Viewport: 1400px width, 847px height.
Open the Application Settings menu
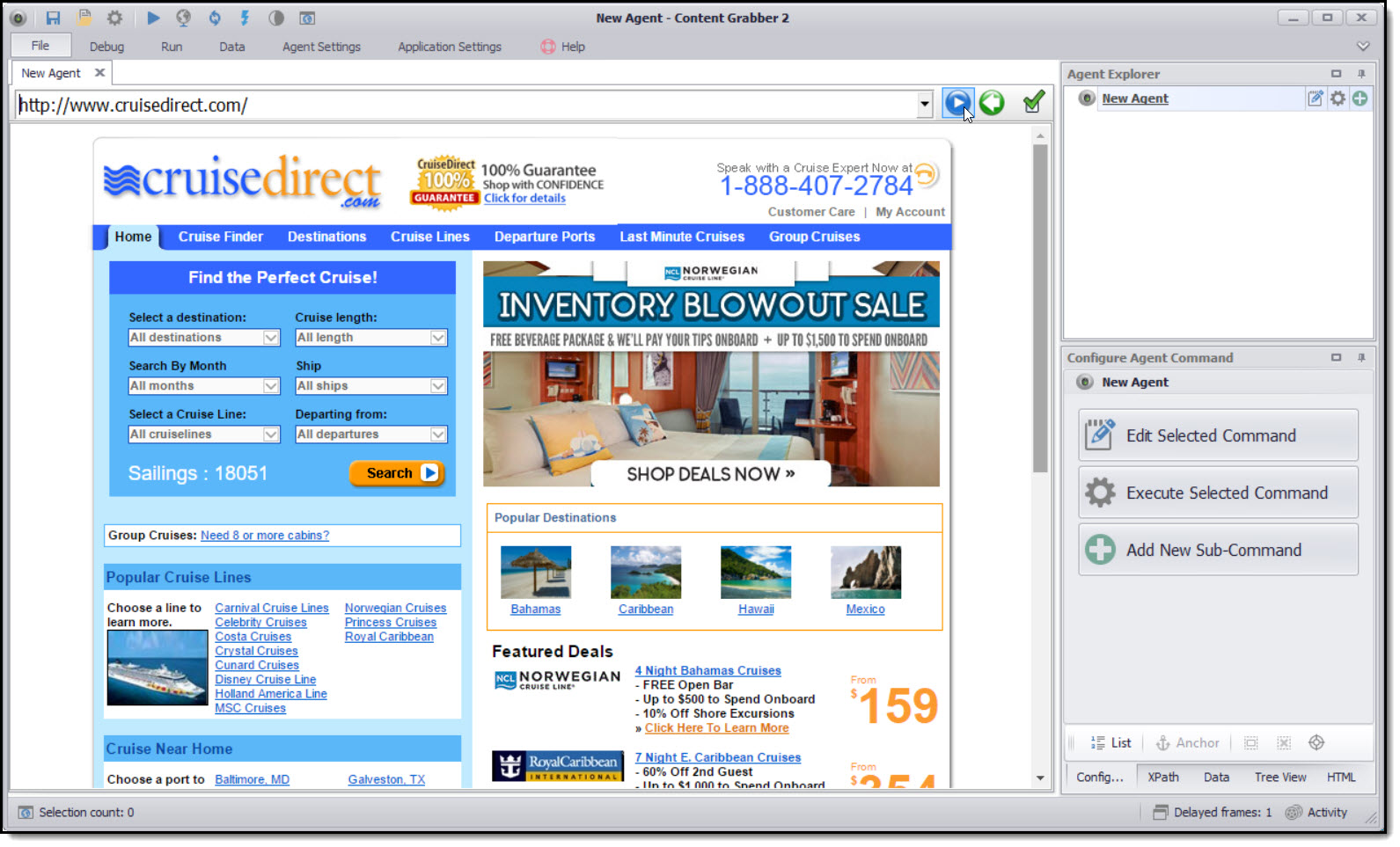[x=450, y=47]
